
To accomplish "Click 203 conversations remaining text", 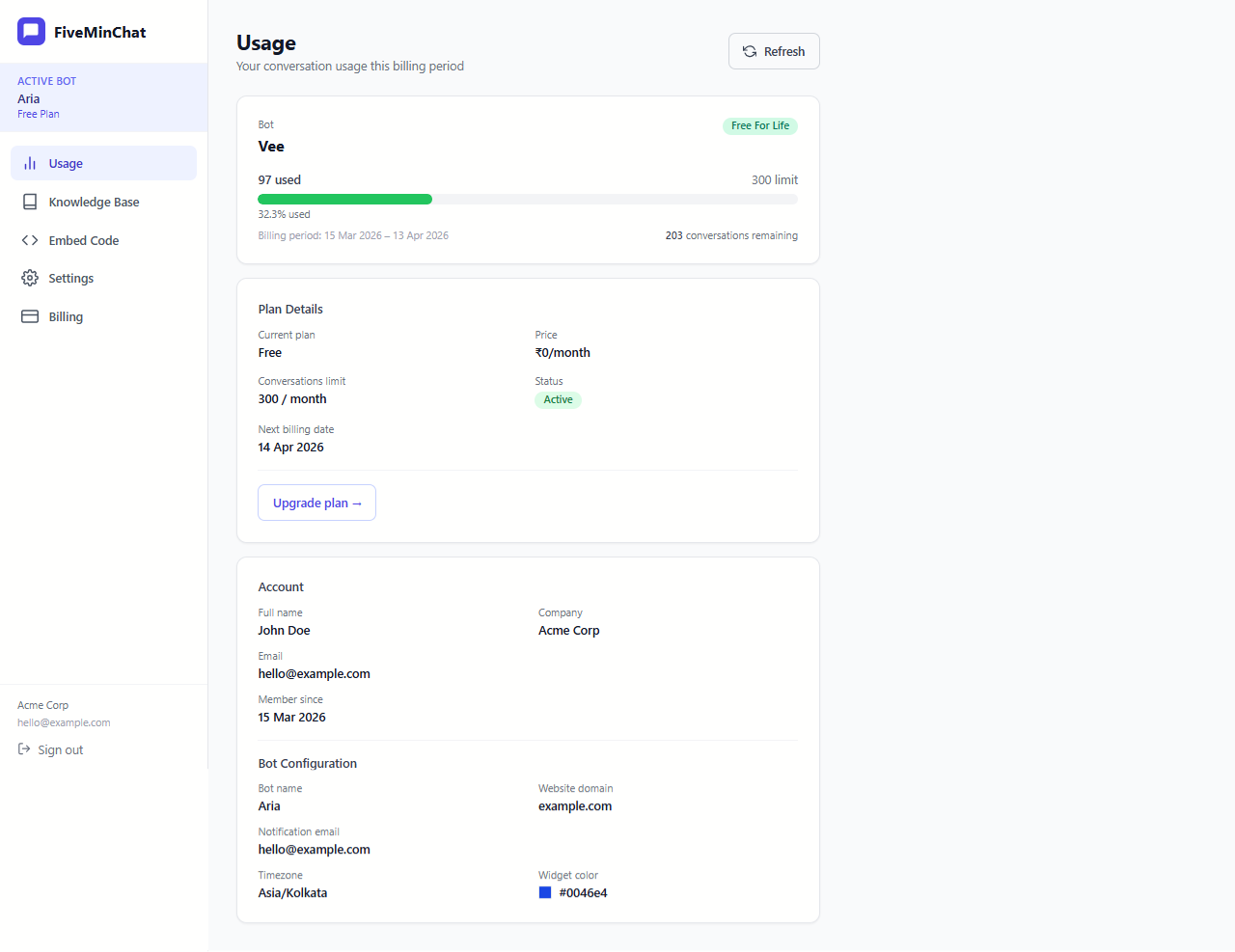I will point(731,235).
